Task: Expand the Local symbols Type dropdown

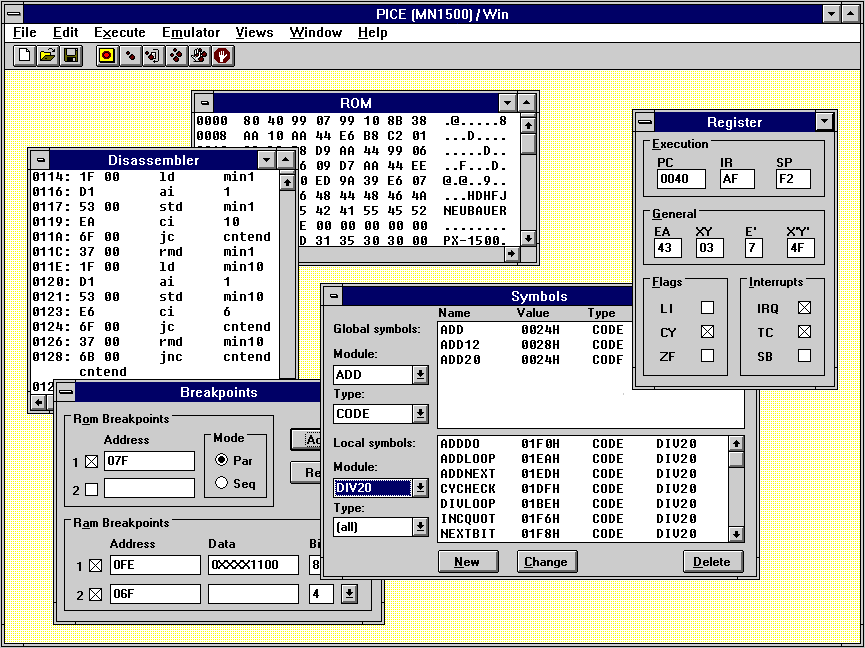Action: click(x=420, y=527)
